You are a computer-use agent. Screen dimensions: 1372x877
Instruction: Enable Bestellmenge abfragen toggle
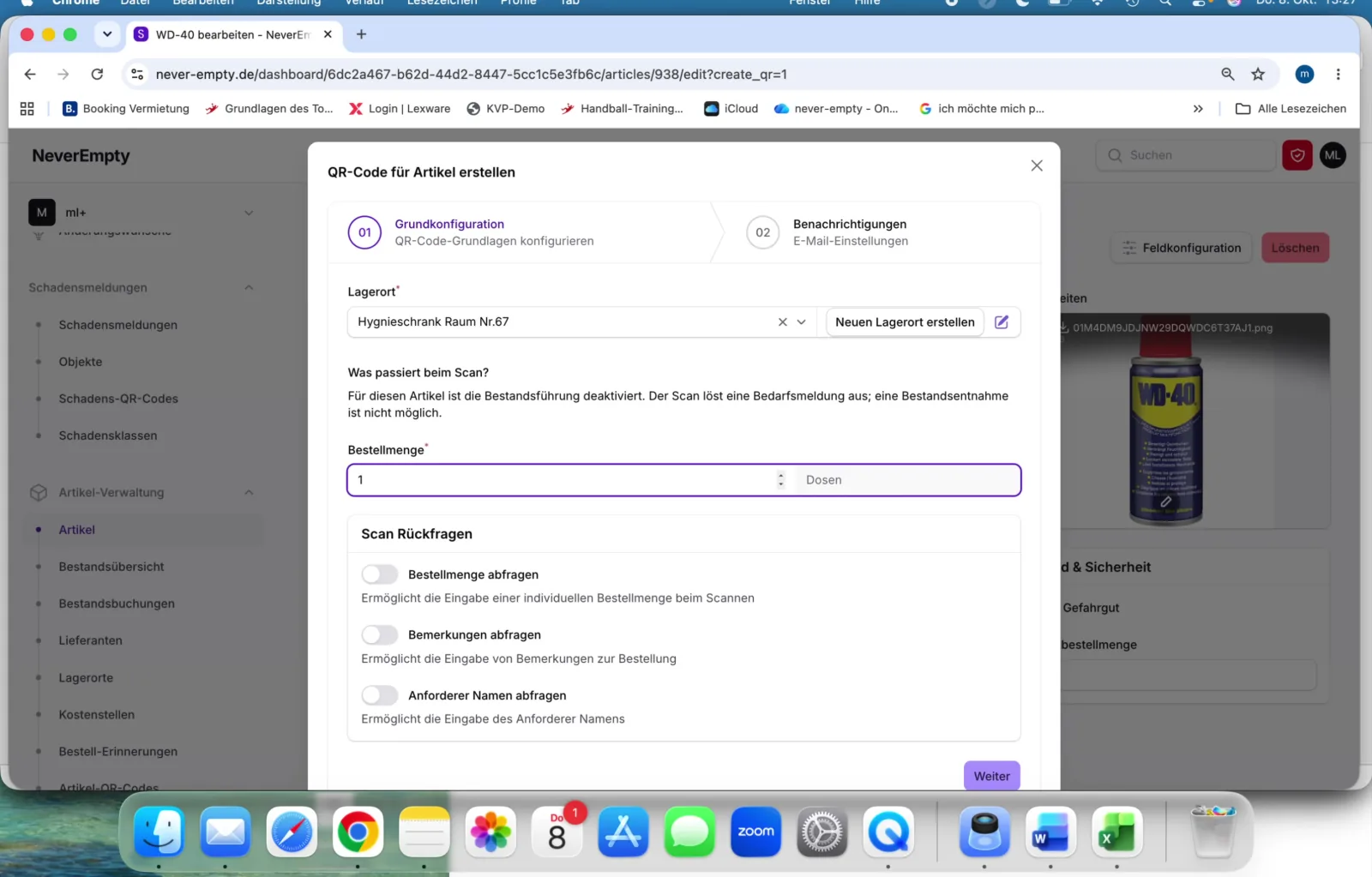click(x=380, y=574)
